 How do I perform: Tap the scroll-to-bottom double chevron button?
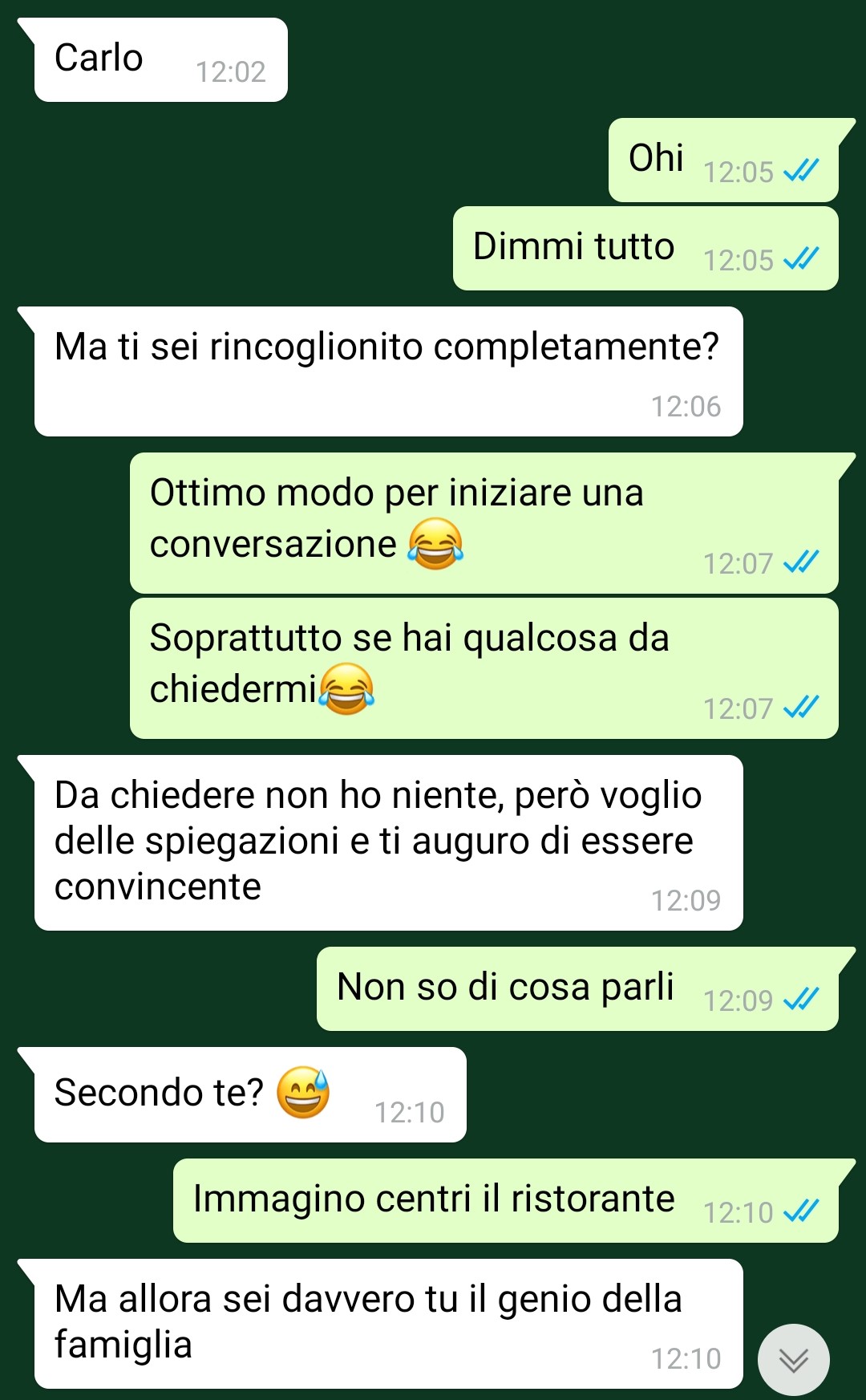[x=793, y=1360]
